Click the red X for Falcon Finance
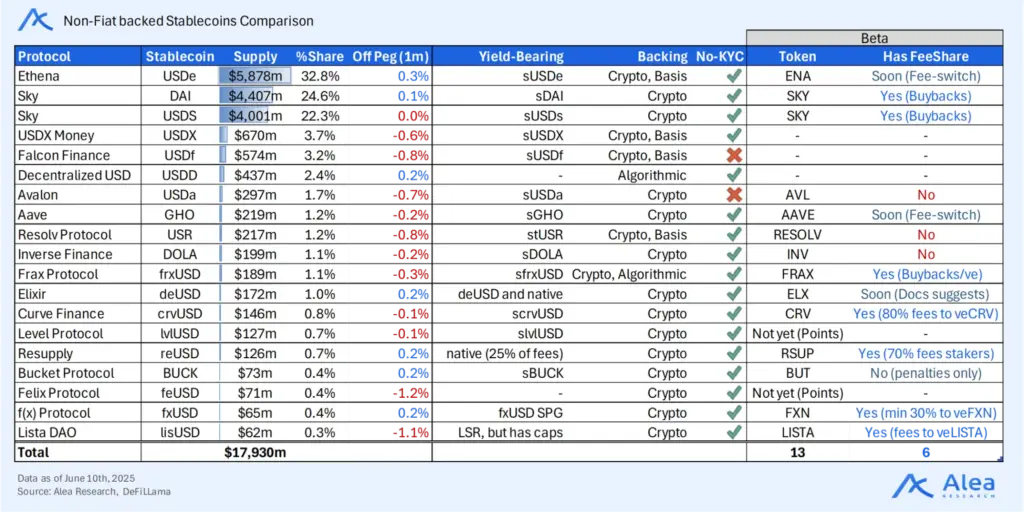This screenshot has height=512, width=1024. click(x=734, y=155)
